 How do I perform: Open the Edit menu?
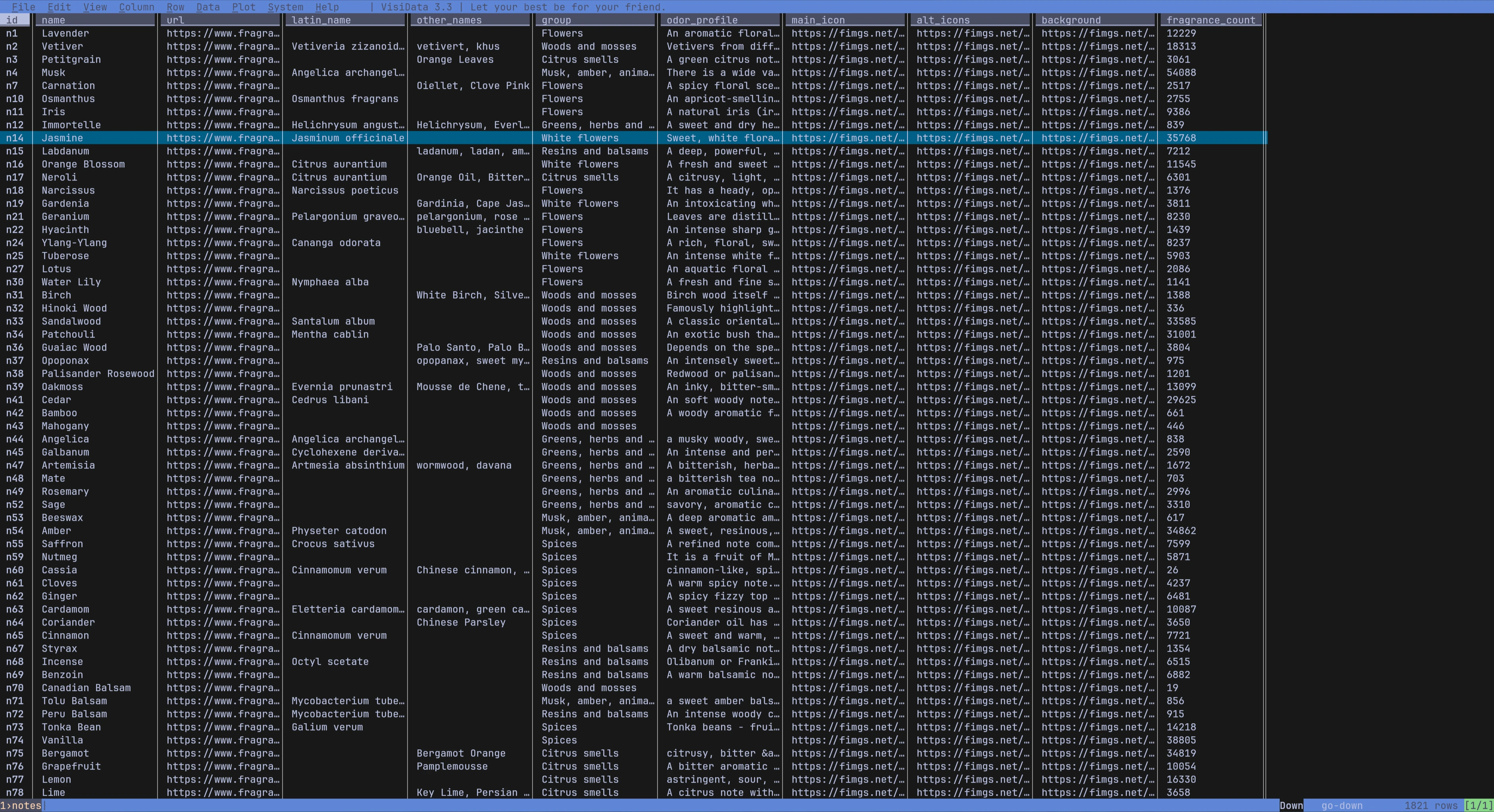click(x=59, y=7)
